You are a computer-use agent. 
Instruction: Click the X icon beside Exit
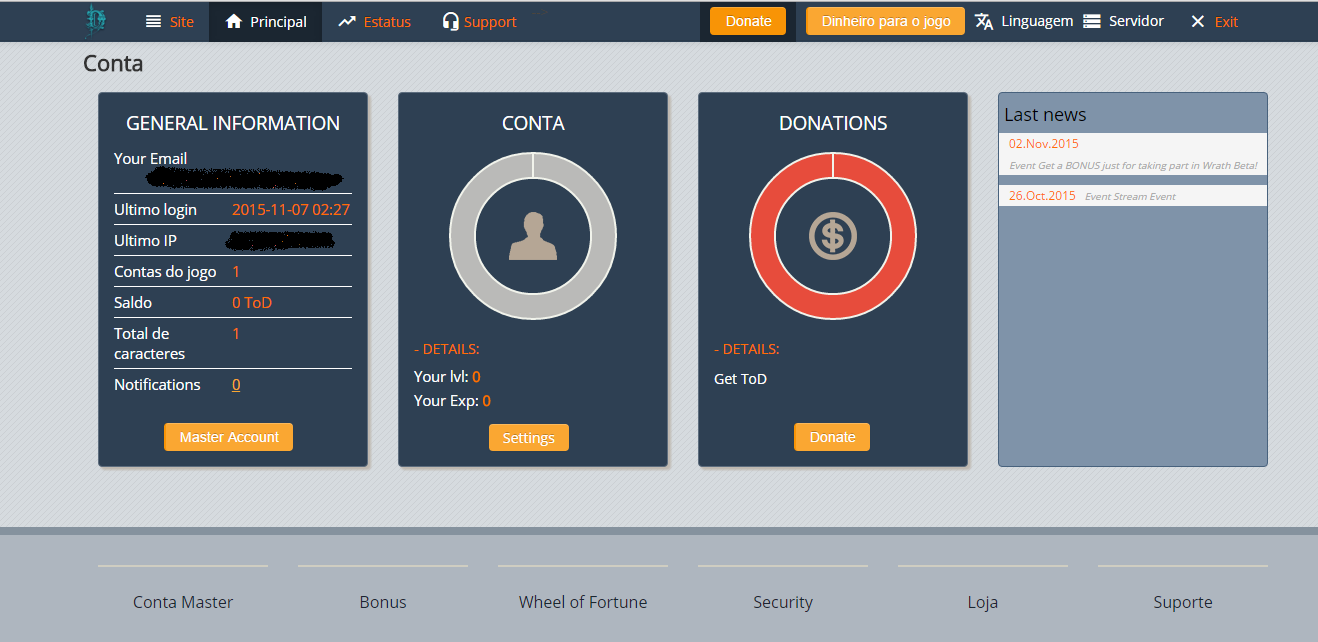(1197, 21)
